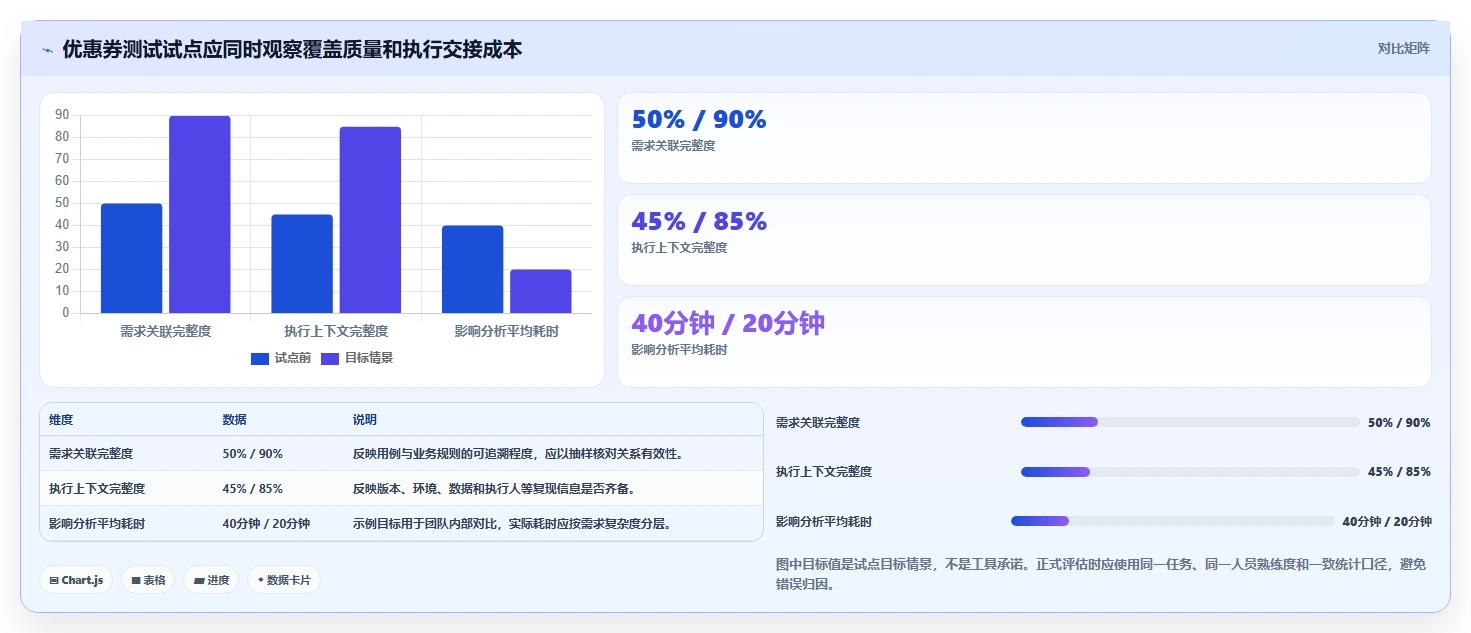Screen dimensions: 1471x633
Task: Click the 试点前 bar for 执行上下文完整度
Action: click(302, 264)
